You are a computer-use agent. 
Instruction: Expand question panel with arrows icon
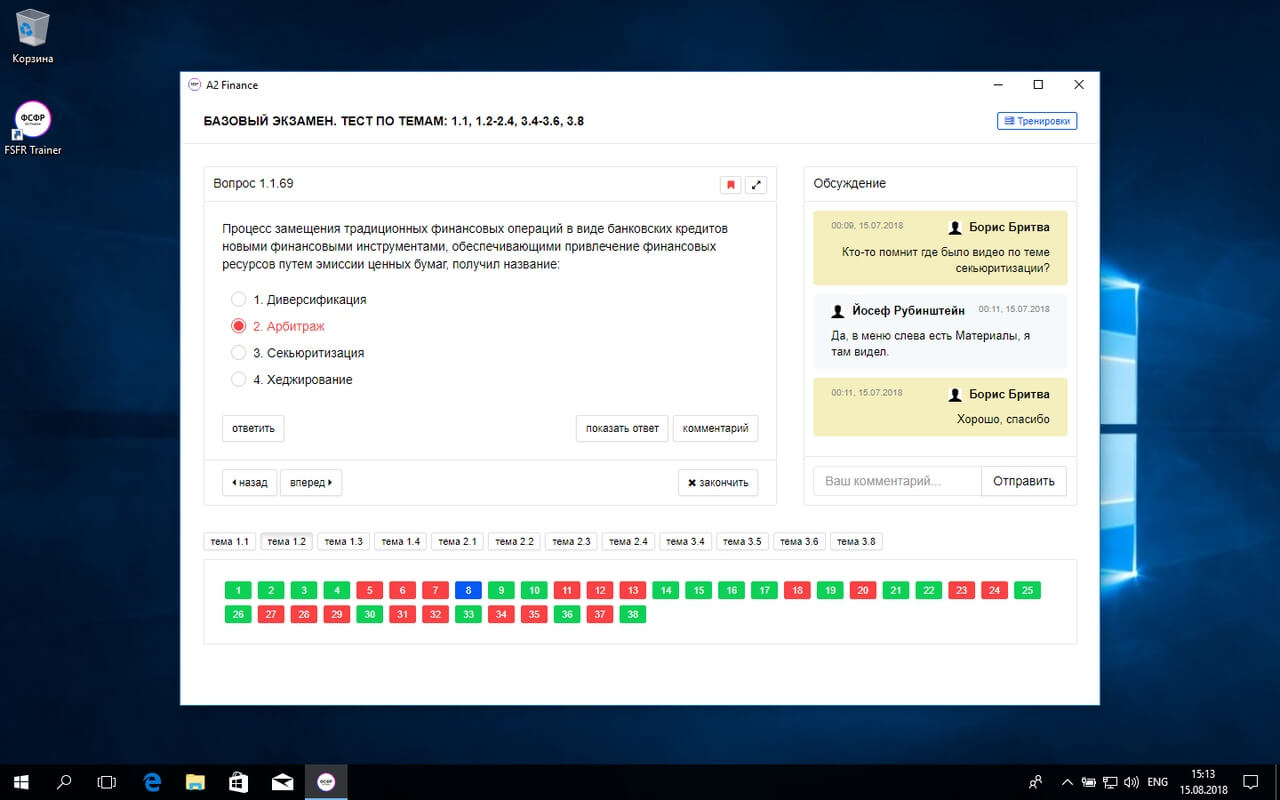point(756,185)
